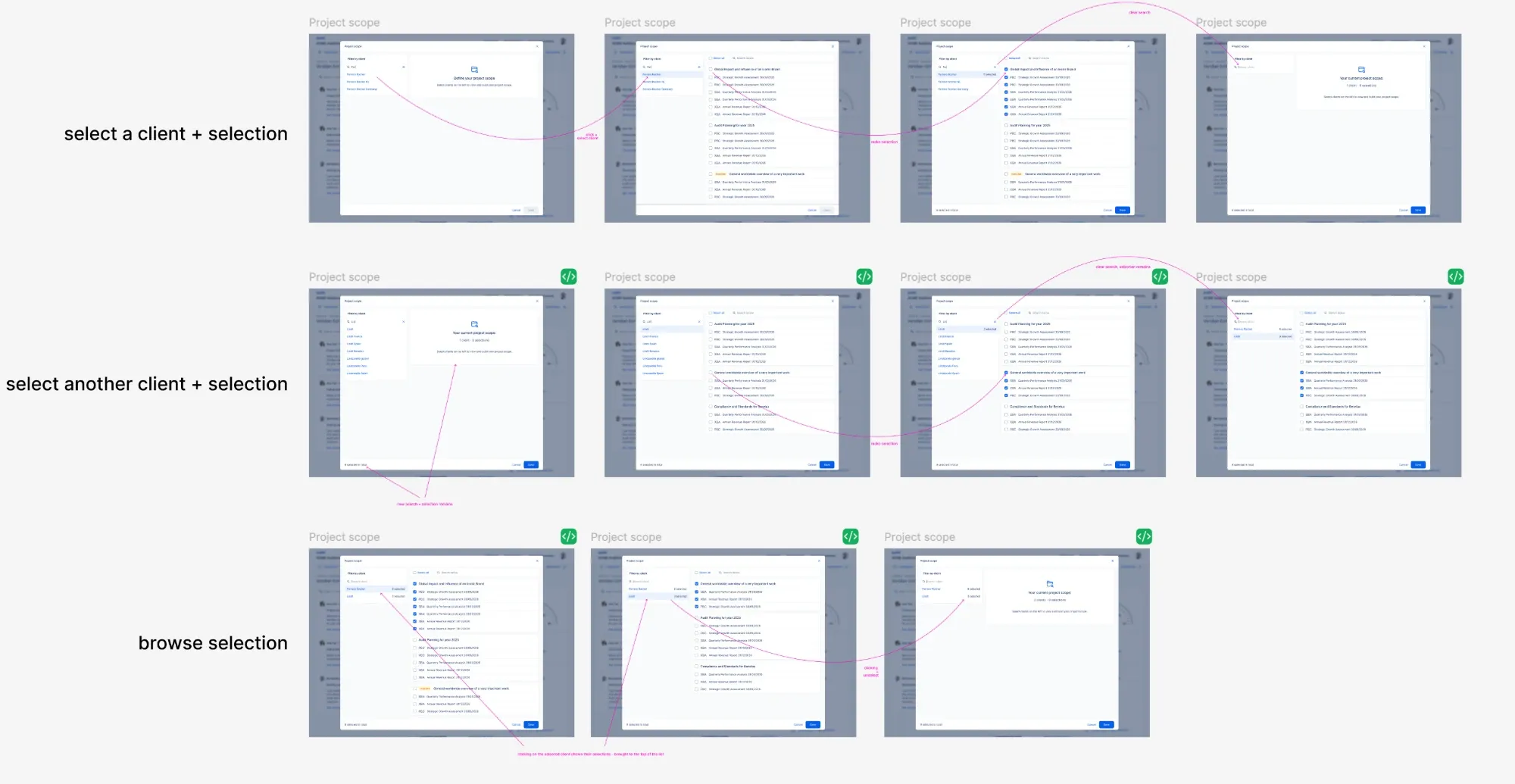Tick 'Compliance and Standards' in the second frame of the 'browse selection' row
1515x784 pixels.
(x=698, y=667)
